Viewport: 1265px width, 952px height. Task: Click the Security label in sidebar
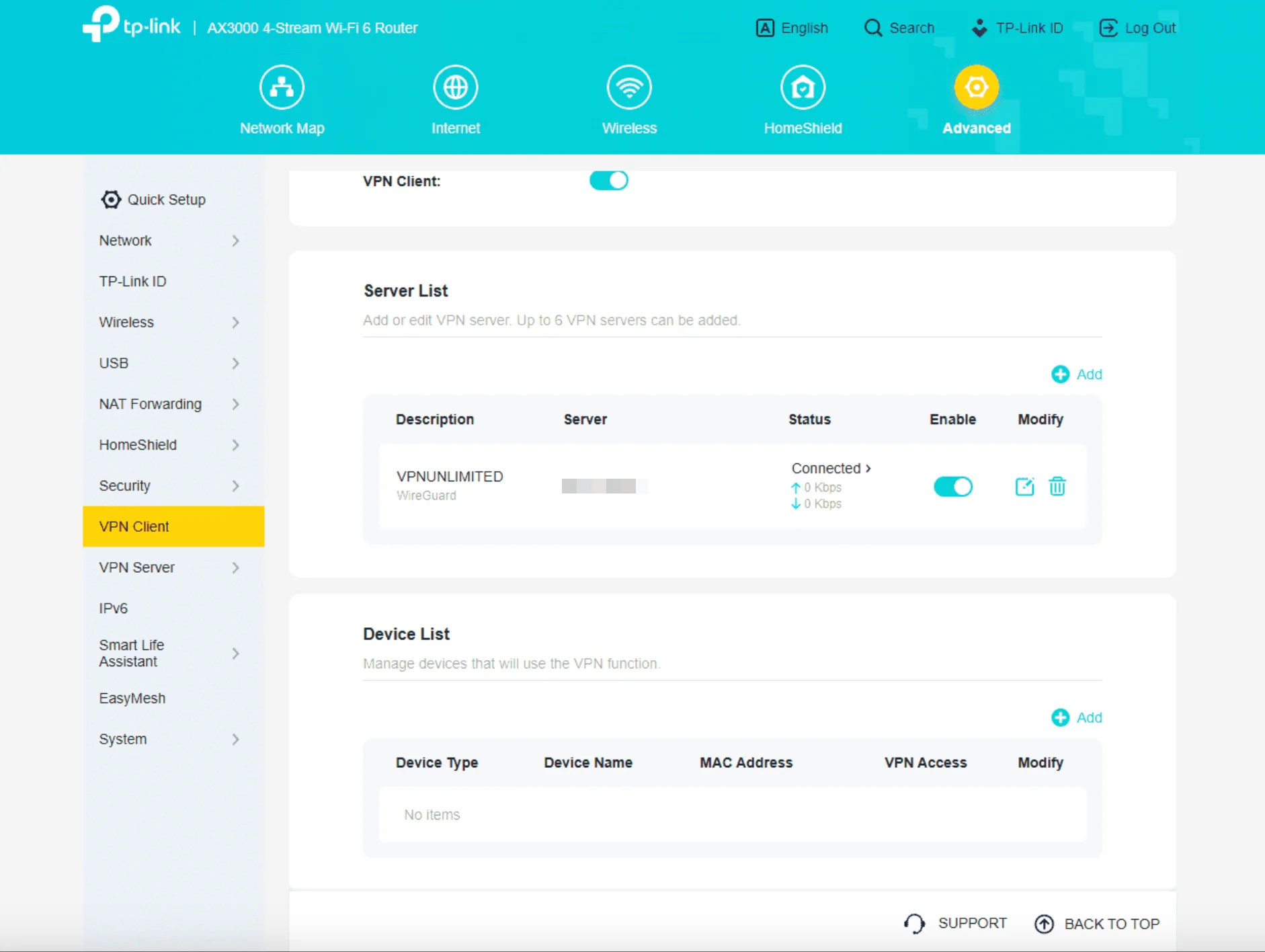(124, 485)
